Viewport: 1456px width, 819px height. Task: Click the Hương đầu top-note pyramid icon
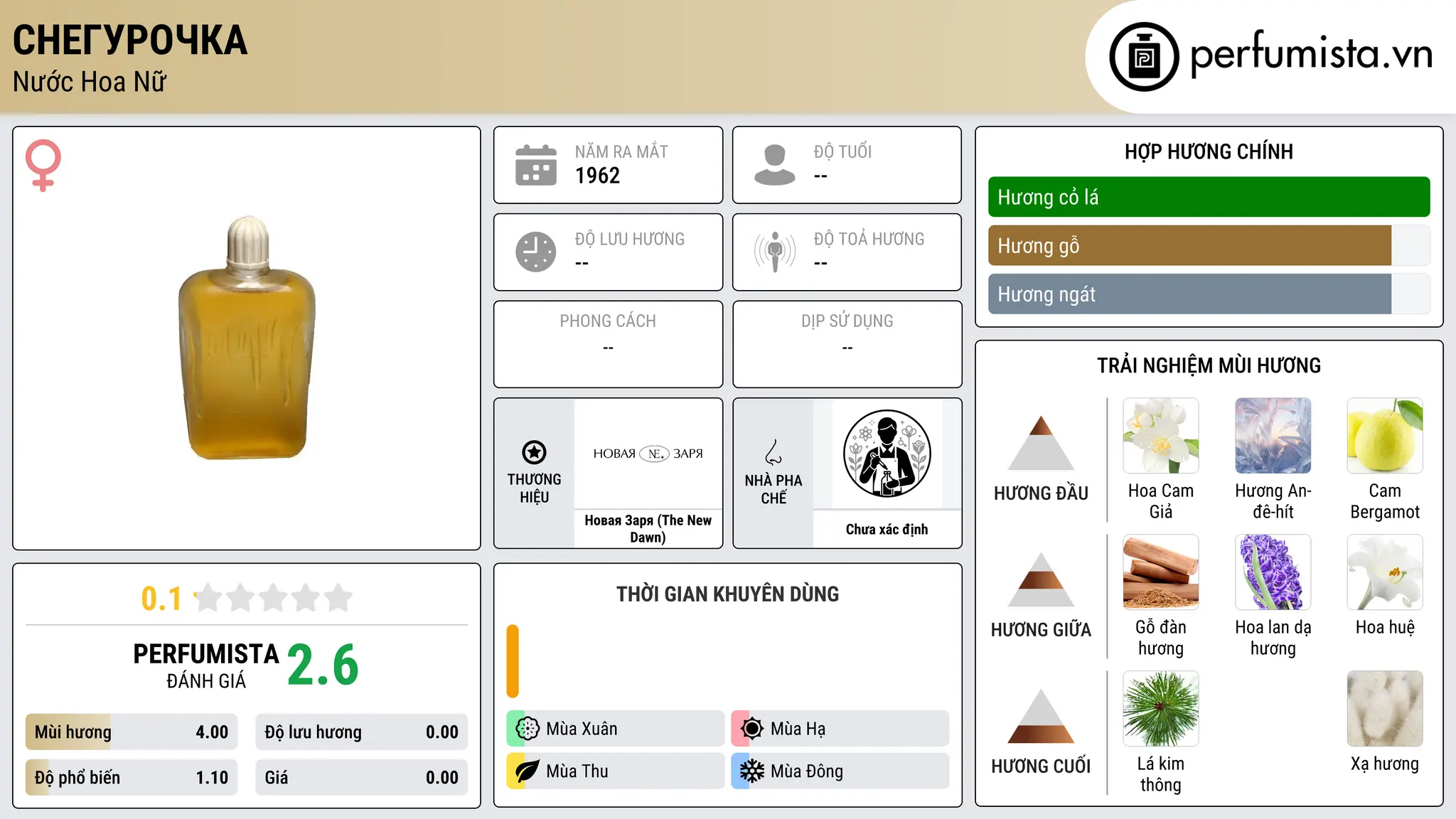pyautogui.click(x=1041, y=443)
